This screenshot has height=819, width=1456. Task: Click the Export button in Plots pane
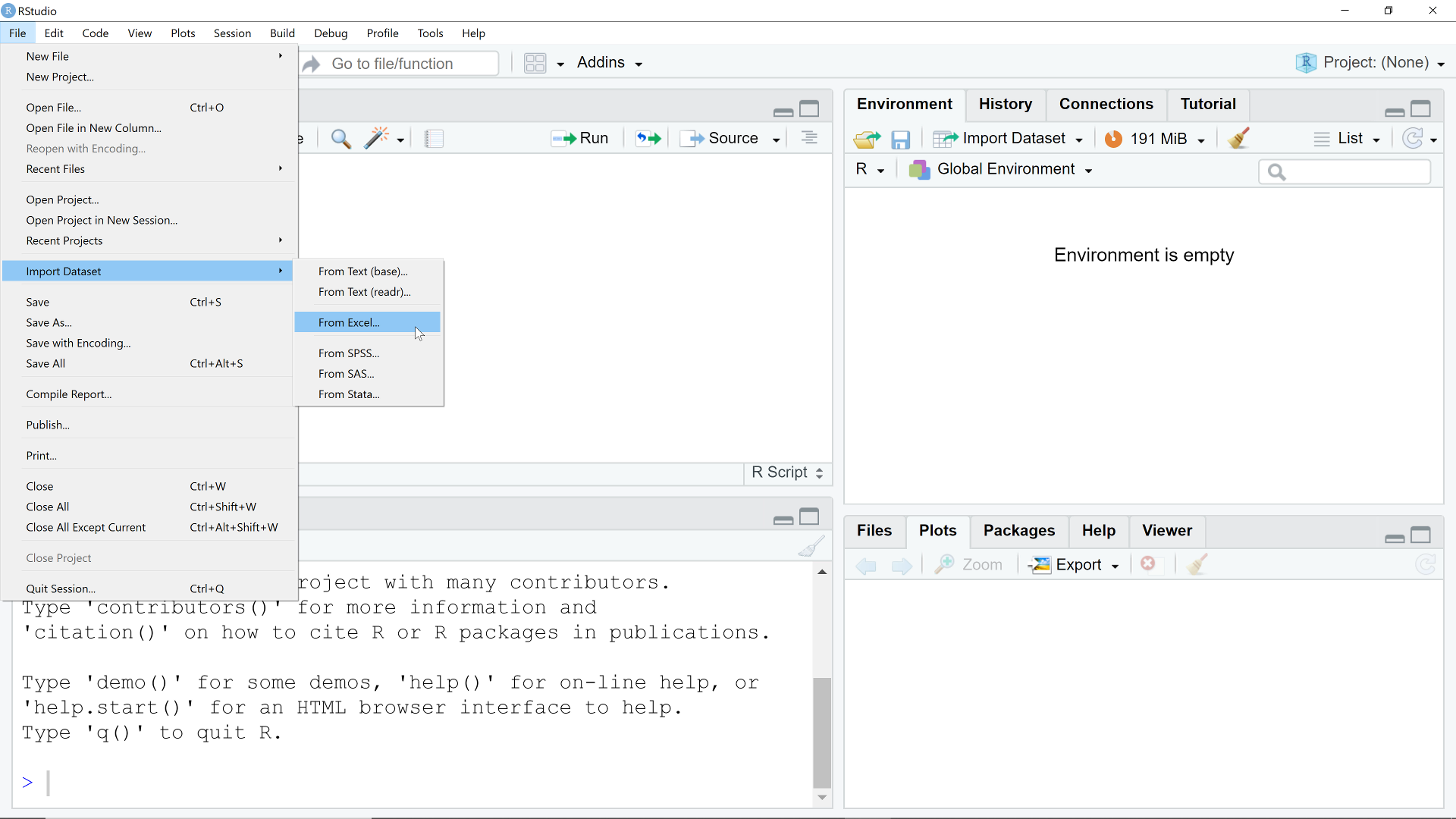click(x=1073, y=565)
